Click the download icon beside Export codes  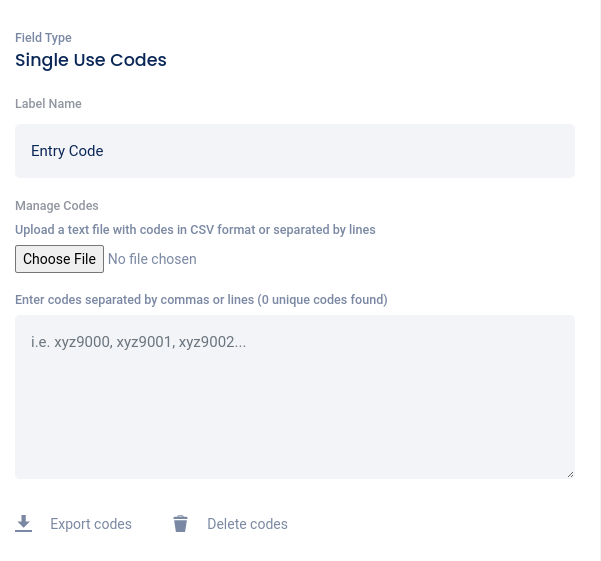coord(24,524)
